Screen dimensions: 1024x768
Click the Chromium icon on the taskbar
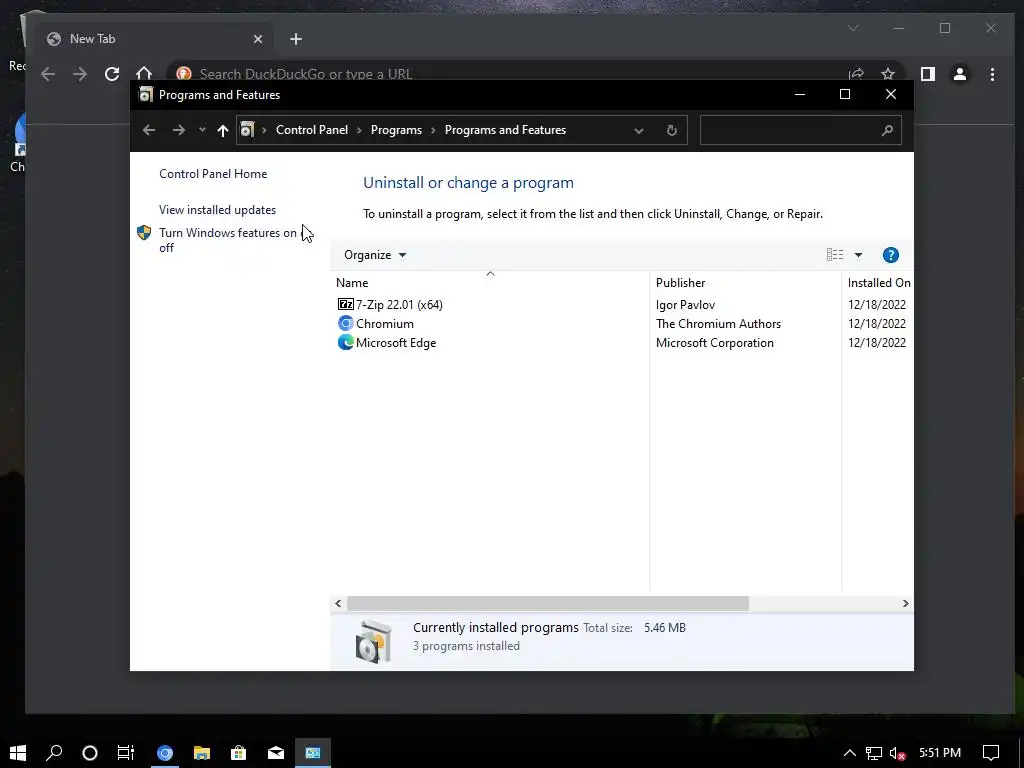(x=165, y=752)
